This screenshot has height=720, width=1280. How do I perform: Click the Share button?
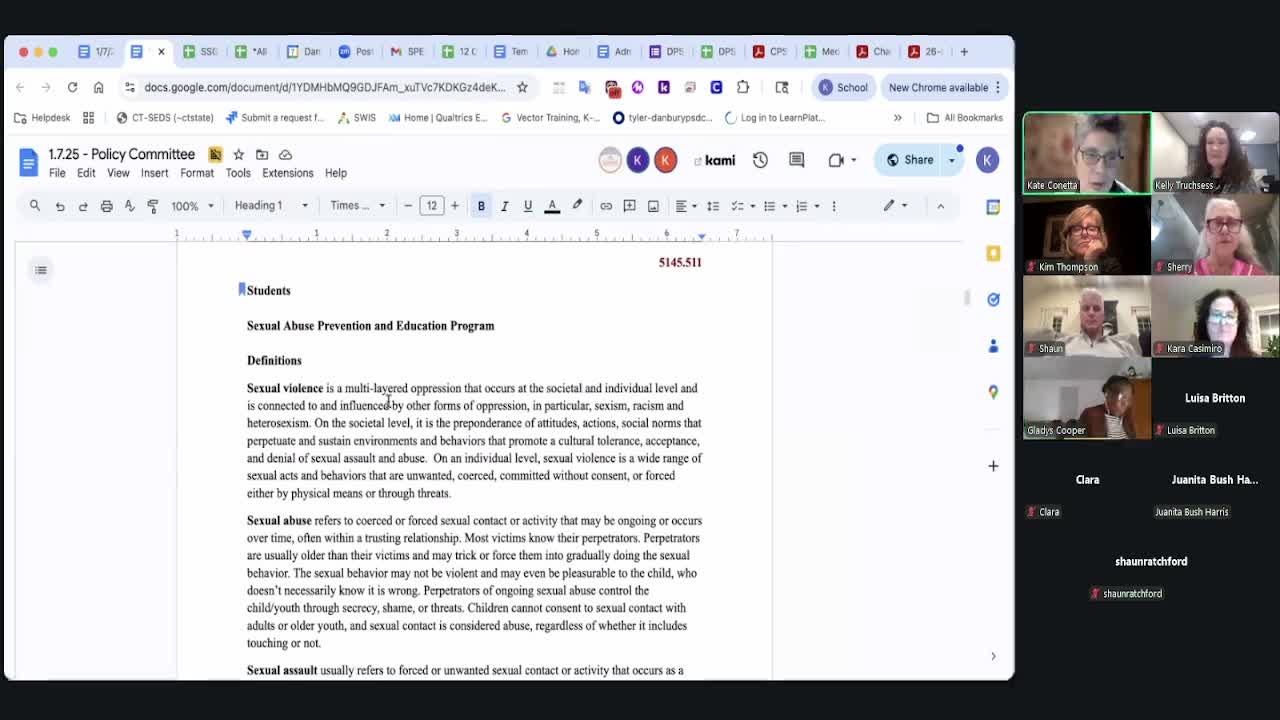[x=910, y=160]
